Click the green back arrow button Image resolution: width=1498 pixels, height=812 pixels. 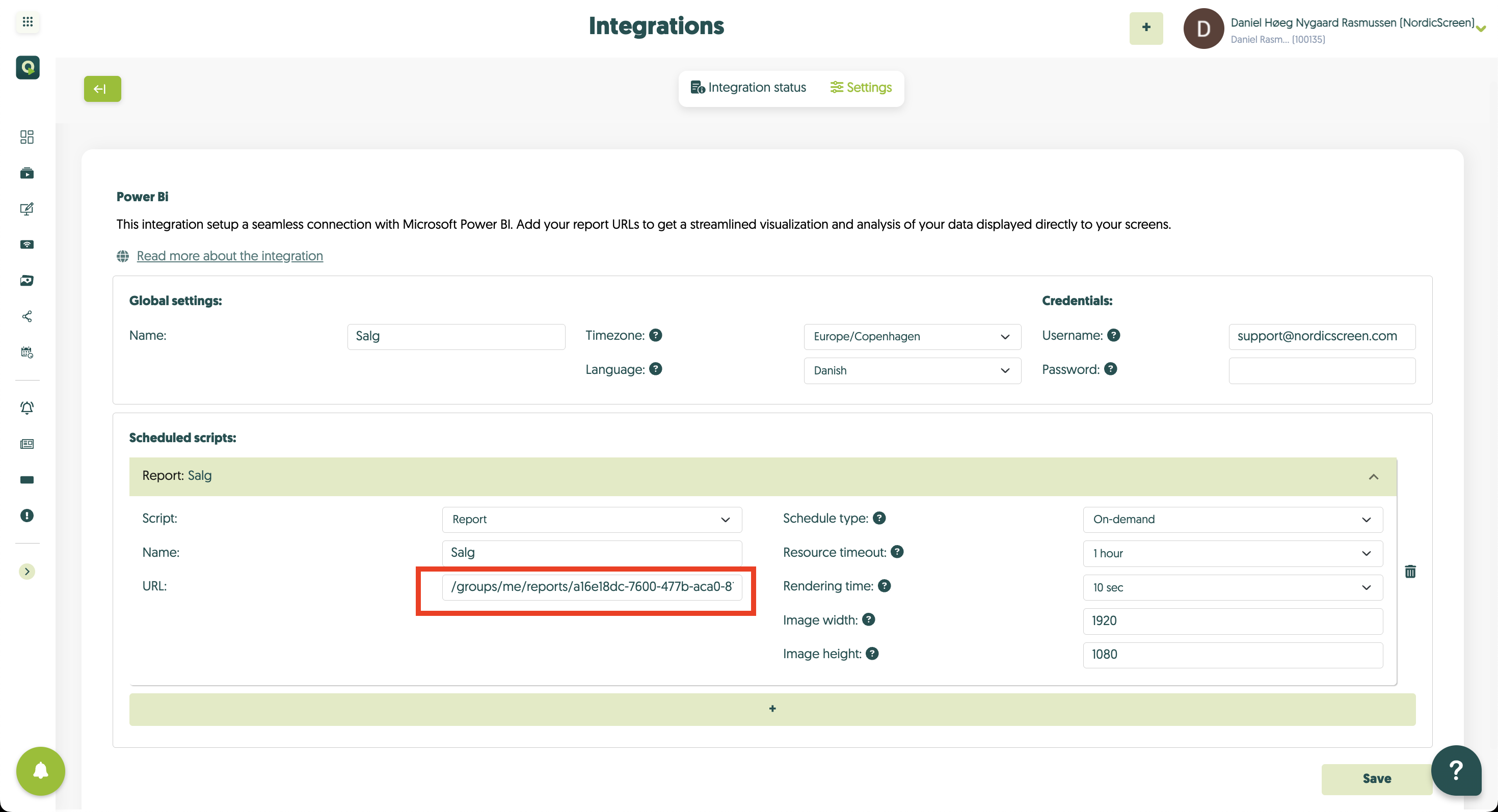coord(102,89)
